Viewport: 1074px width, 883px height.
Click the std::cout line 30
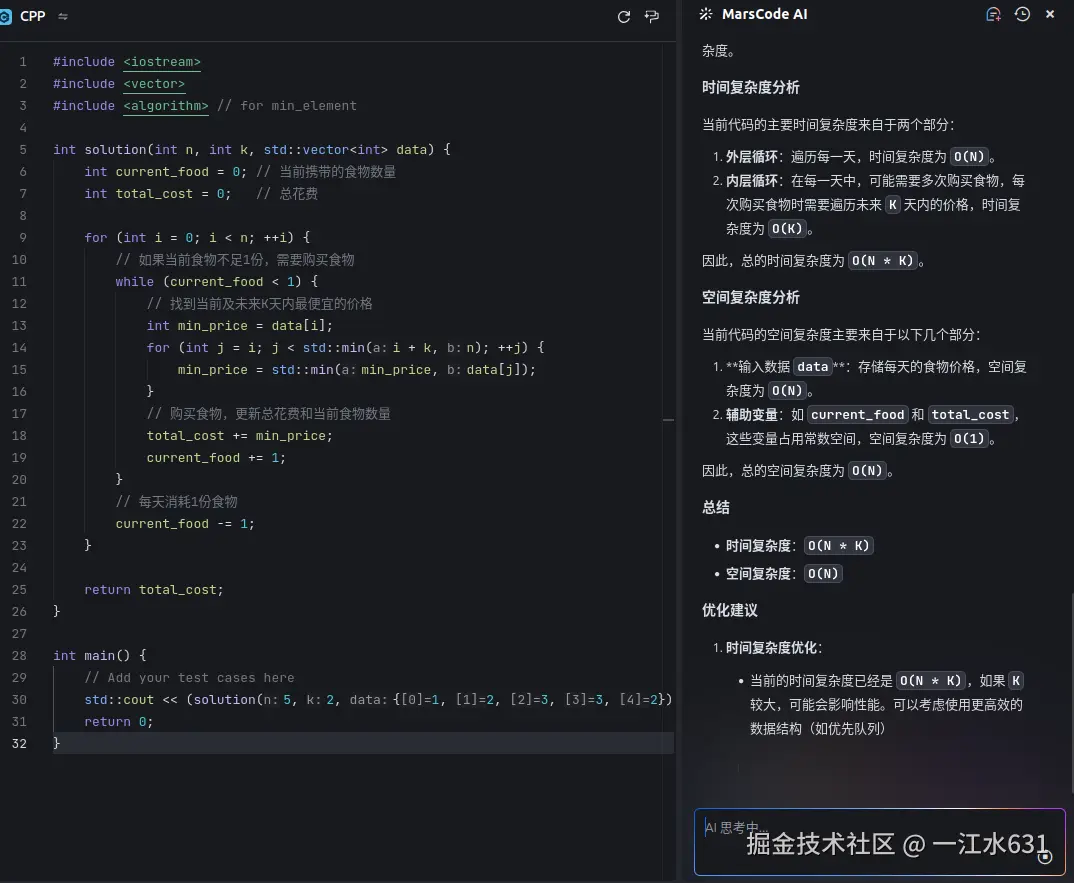pyautogui.click(x=378, y=699)
